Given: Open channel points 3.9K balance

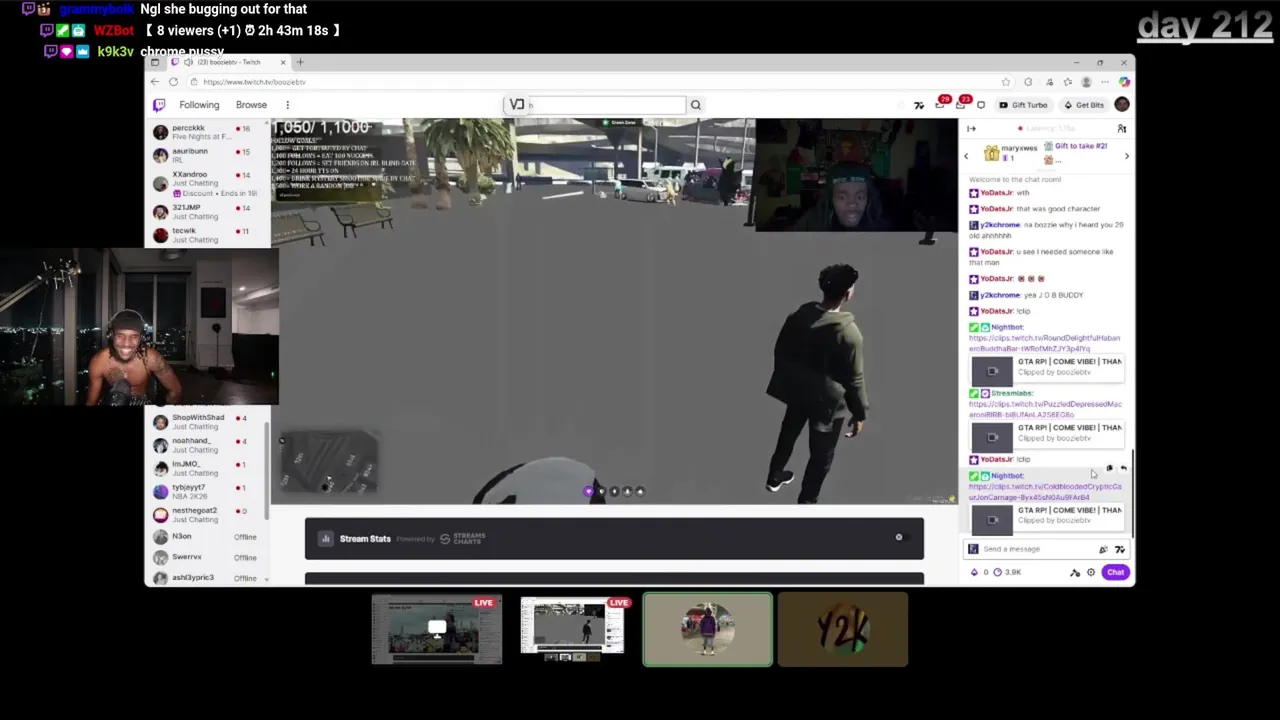Looking at the screenshot, I should click(1008, 572).
